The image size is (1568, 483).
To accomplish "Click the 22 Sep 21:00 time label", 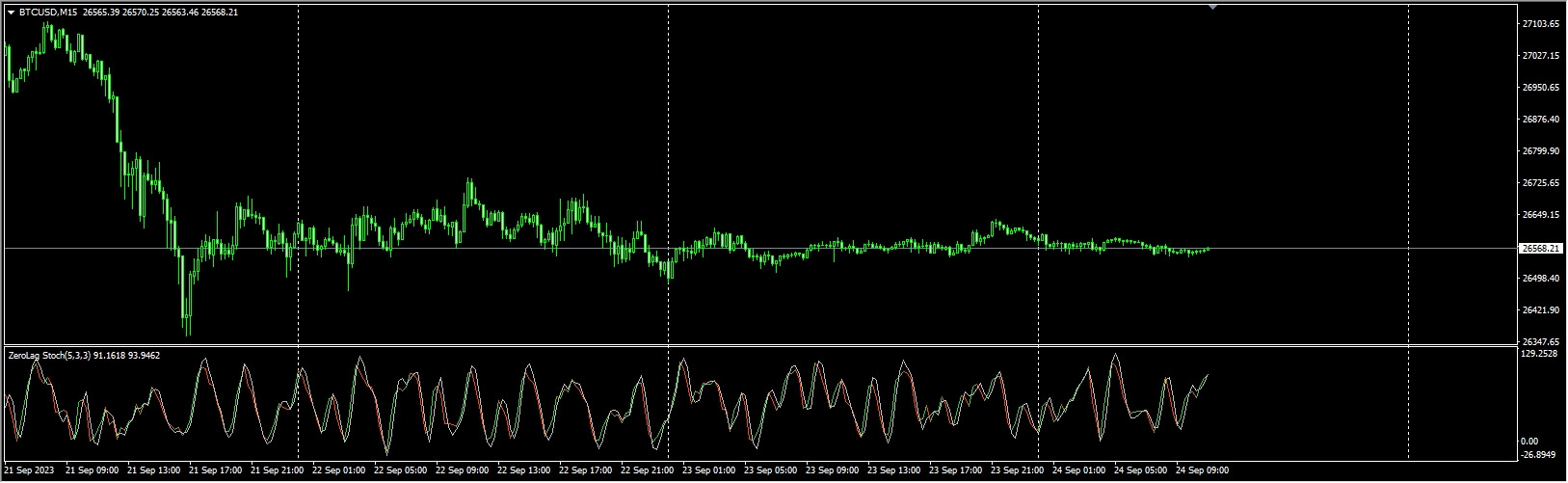I will pyautogui.click(x=649, y=471).
